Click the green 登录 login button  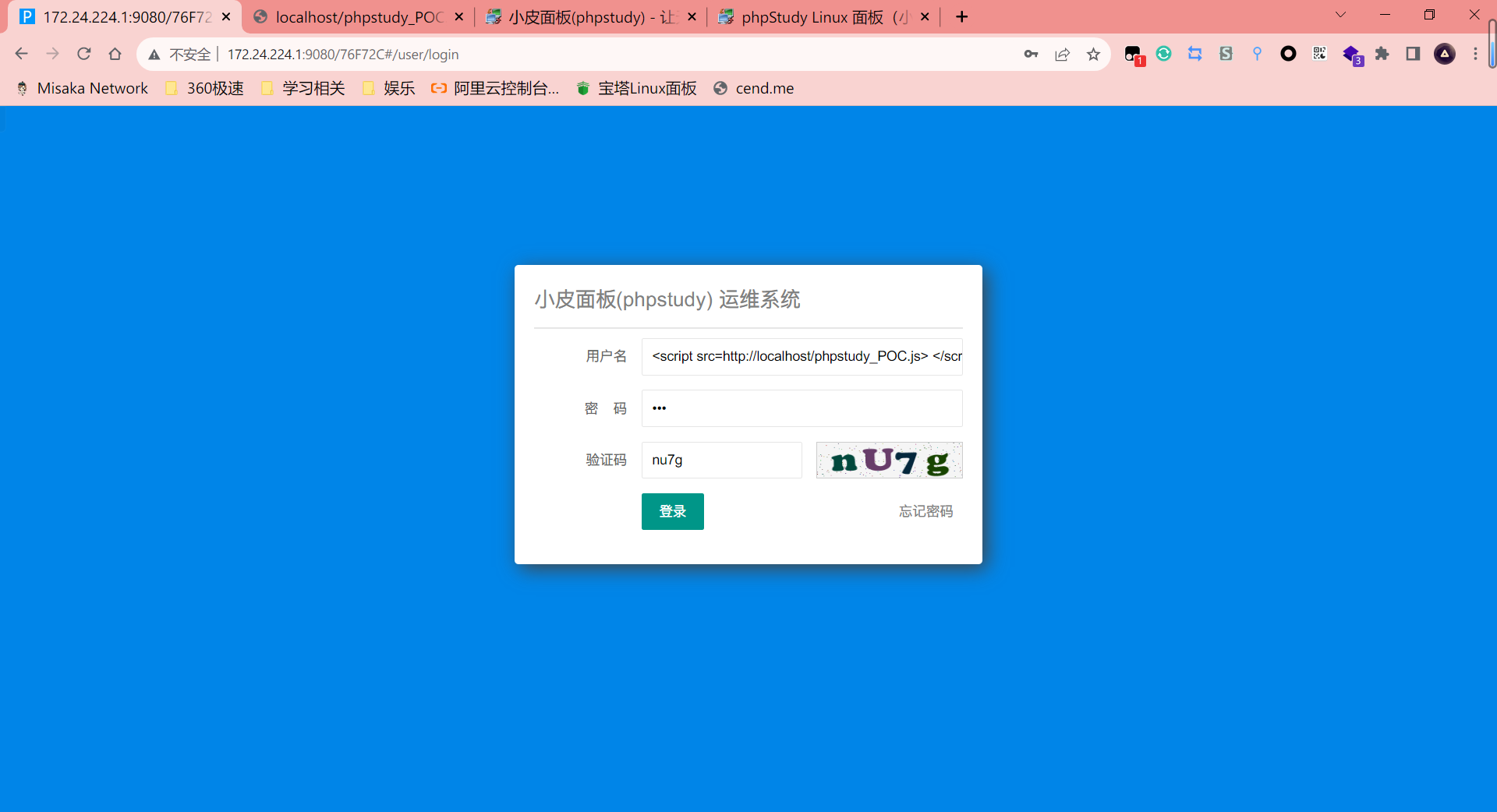672,511
